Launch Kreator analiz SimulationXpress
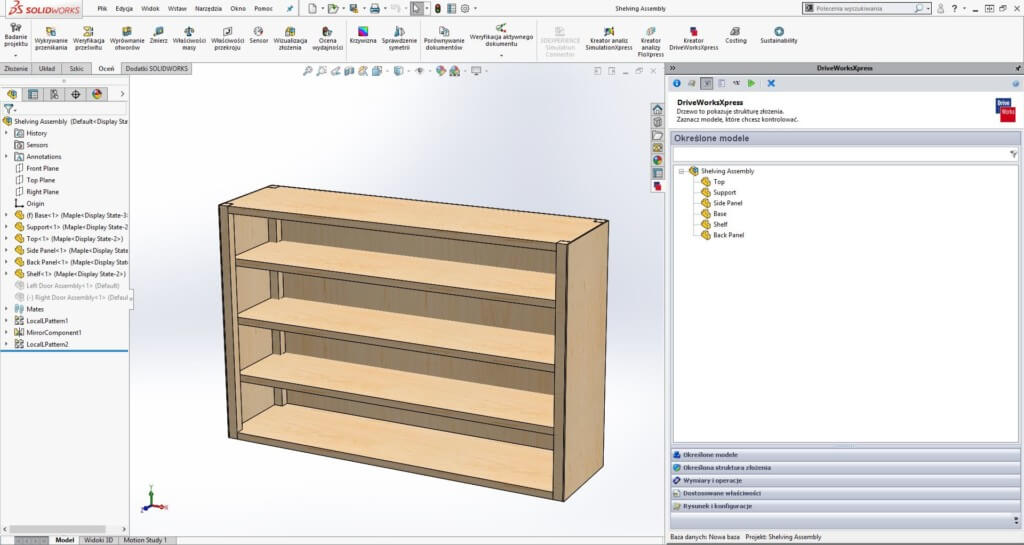This screenshot has width=1024, height=545. coord(609,39)
